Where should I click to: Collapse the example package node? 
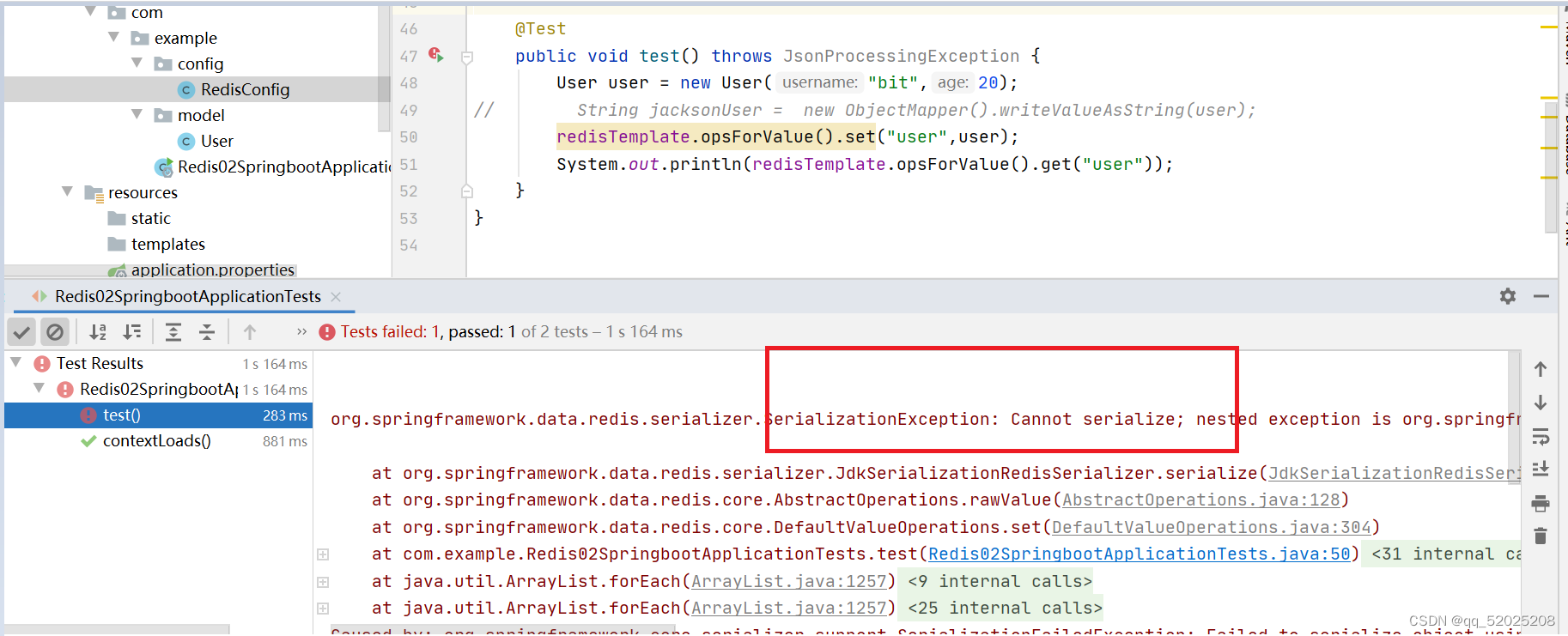[114, 37]
